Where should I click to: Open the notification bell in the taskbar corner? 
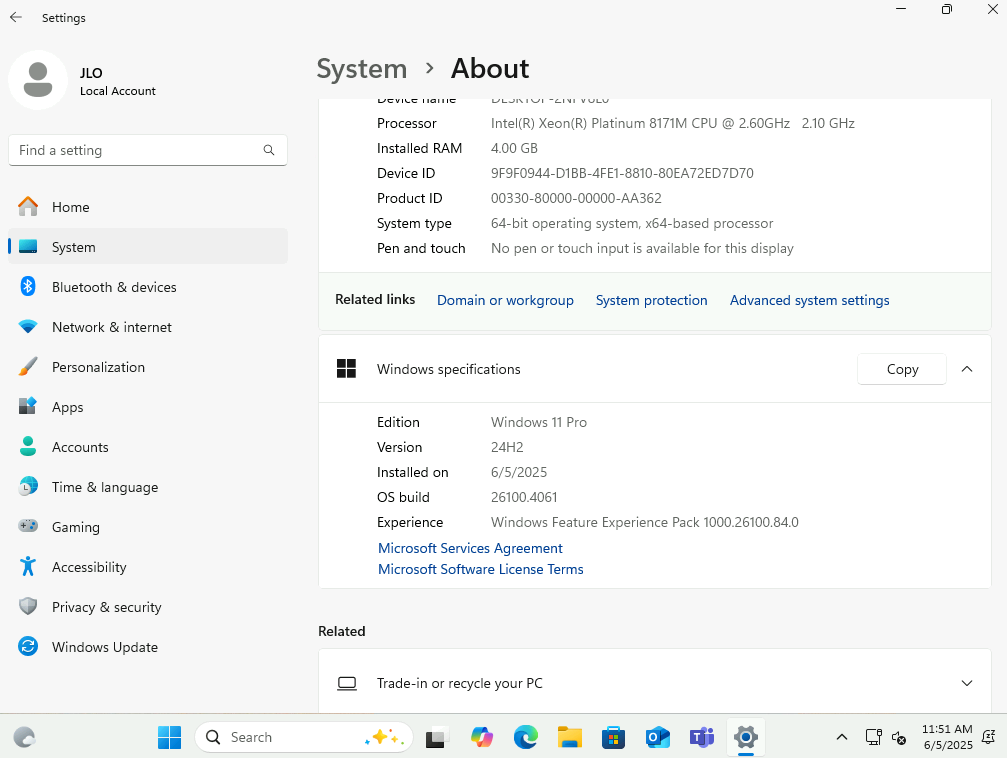click(x=989, y=737)
